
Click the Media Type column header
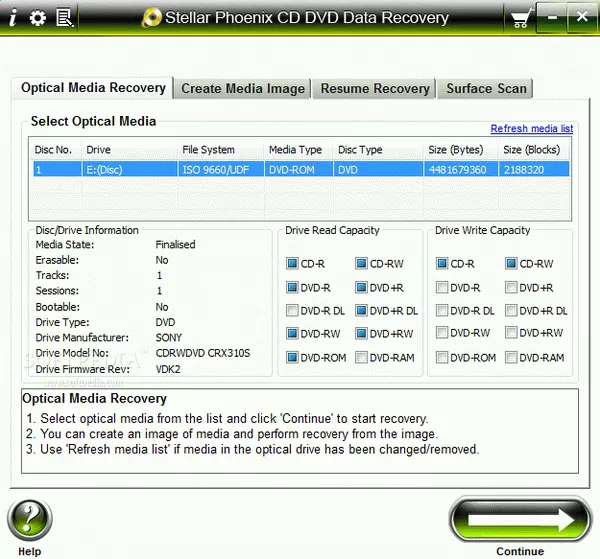pos(298,150)
